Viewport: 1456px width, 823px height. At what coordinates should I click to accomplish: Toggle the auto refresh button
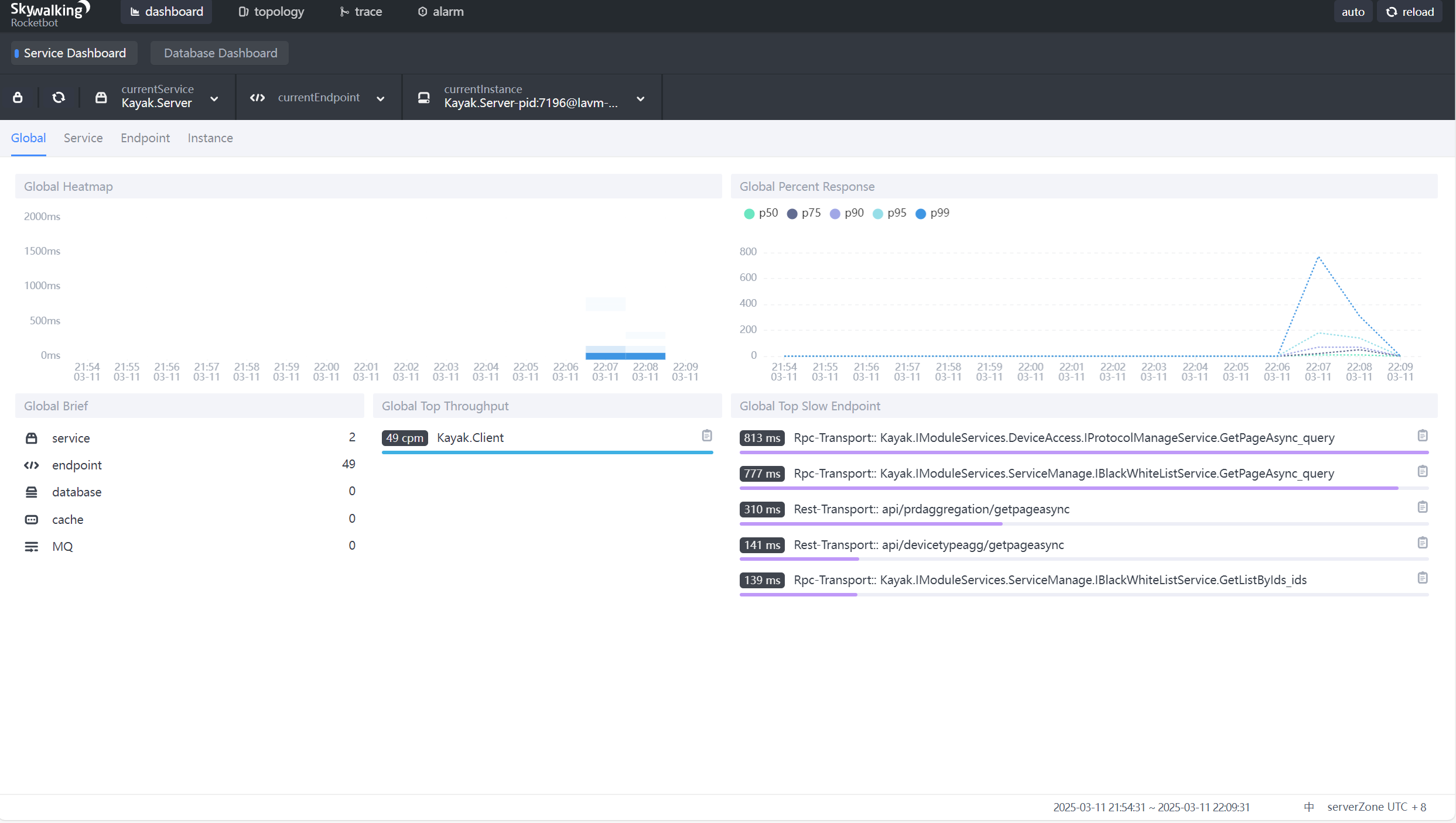point(1352,12)
